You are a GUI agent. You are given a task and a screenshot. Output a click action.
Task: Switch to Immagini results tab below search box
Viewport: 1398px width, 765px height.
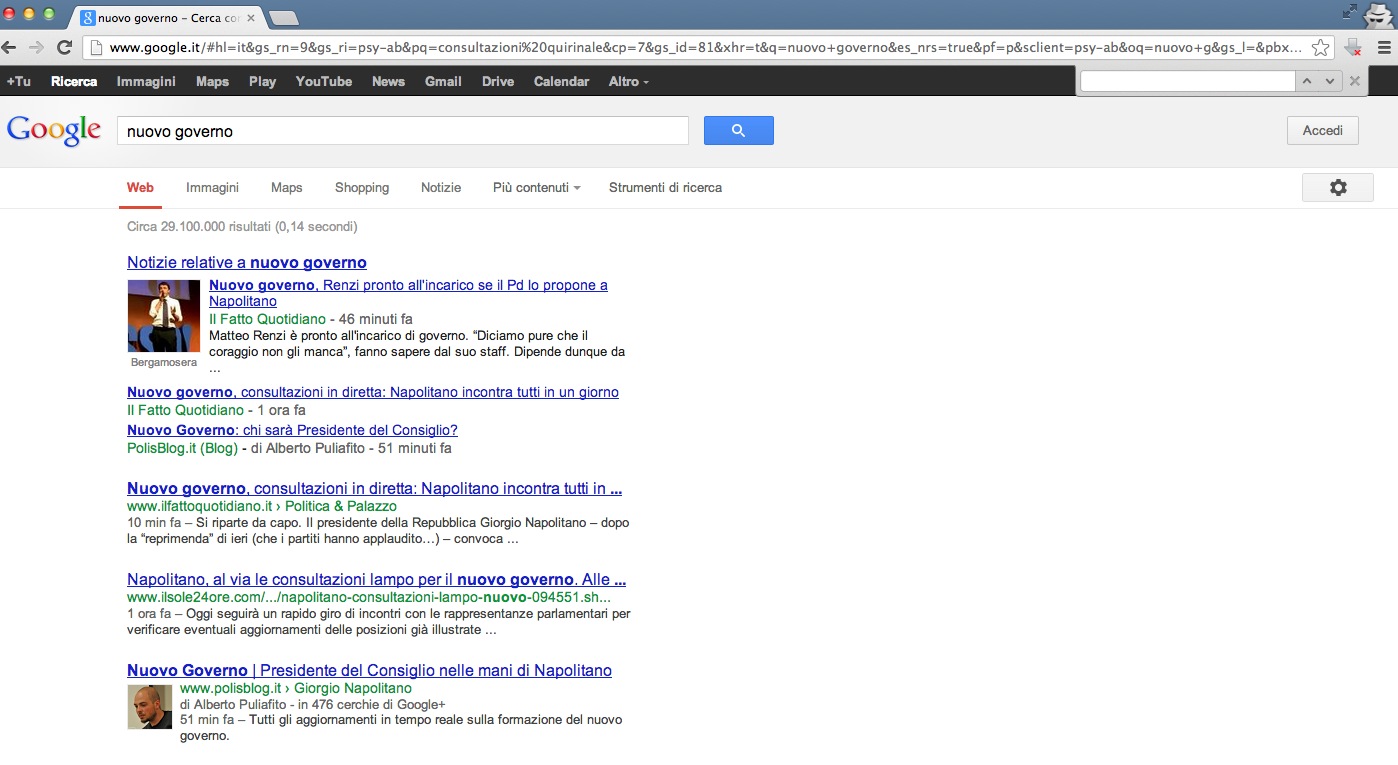coord(212,188)
